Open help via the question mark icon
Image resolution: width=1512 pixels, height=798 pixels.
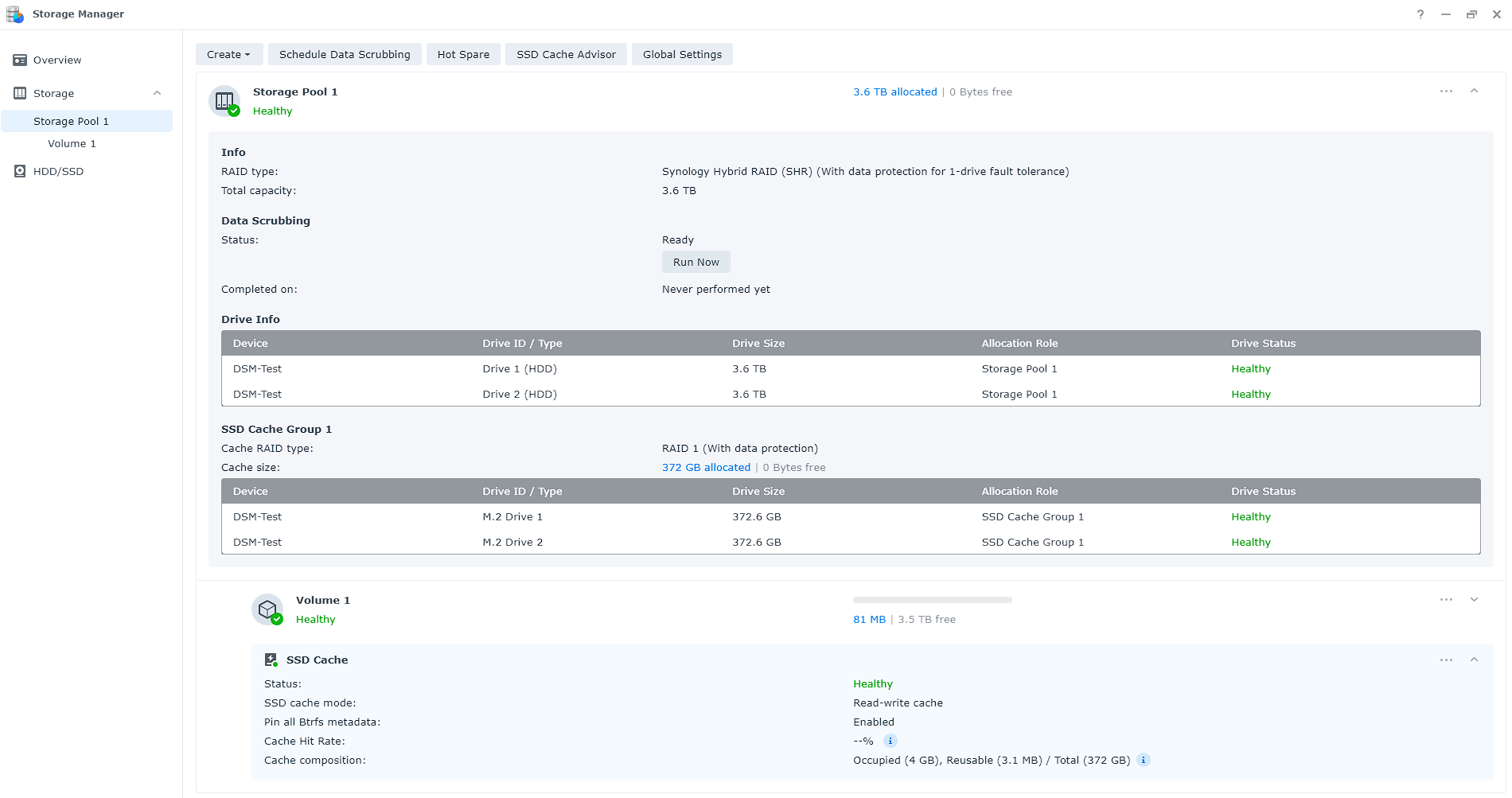1420,14
